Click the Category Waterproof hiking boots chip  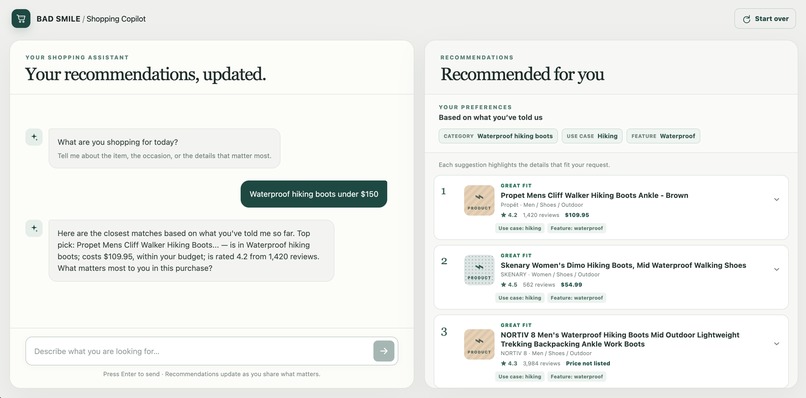click(498, 136)
